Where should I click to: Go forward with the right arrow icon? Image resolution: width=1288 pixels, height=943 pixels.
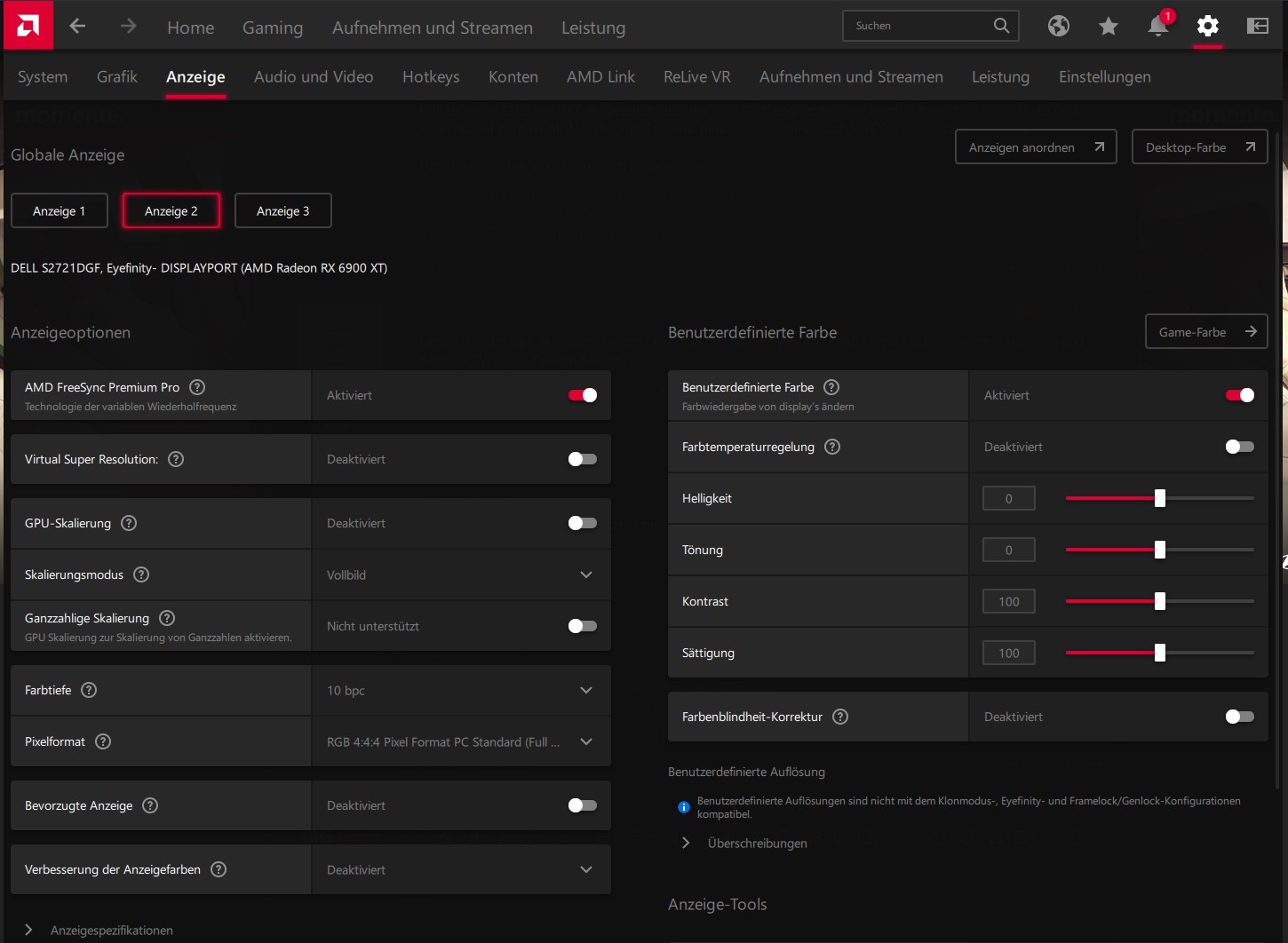(129, 26)
